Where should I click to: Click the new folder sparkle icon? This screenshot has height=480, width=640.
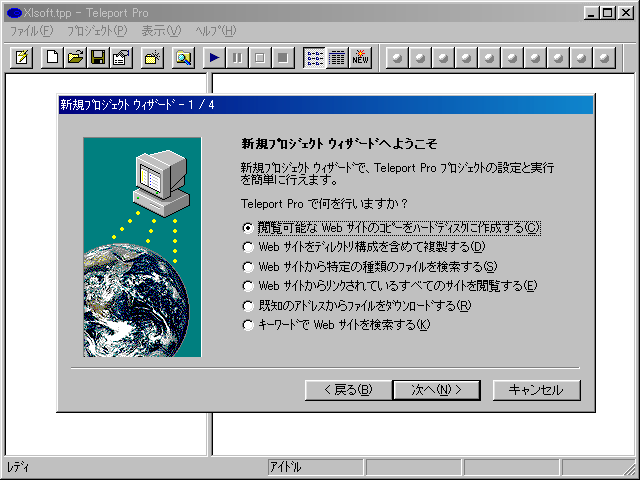[x=152, y=58]
